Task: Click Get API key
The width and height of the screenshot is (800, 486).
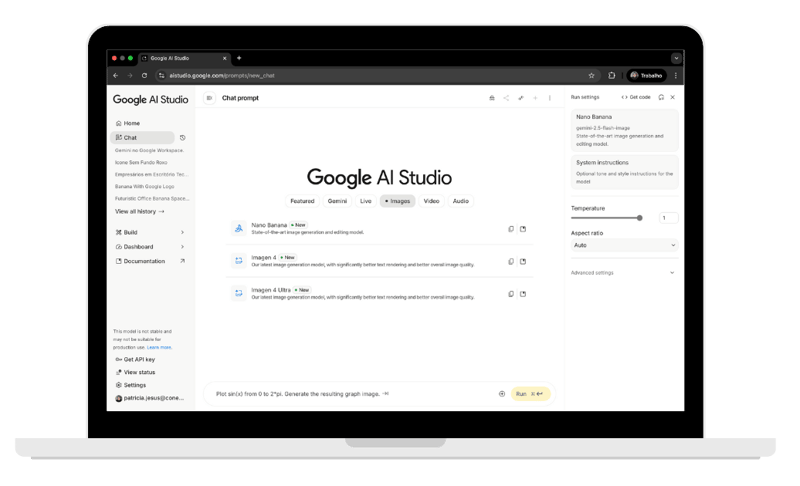Action: pos(135,360)
